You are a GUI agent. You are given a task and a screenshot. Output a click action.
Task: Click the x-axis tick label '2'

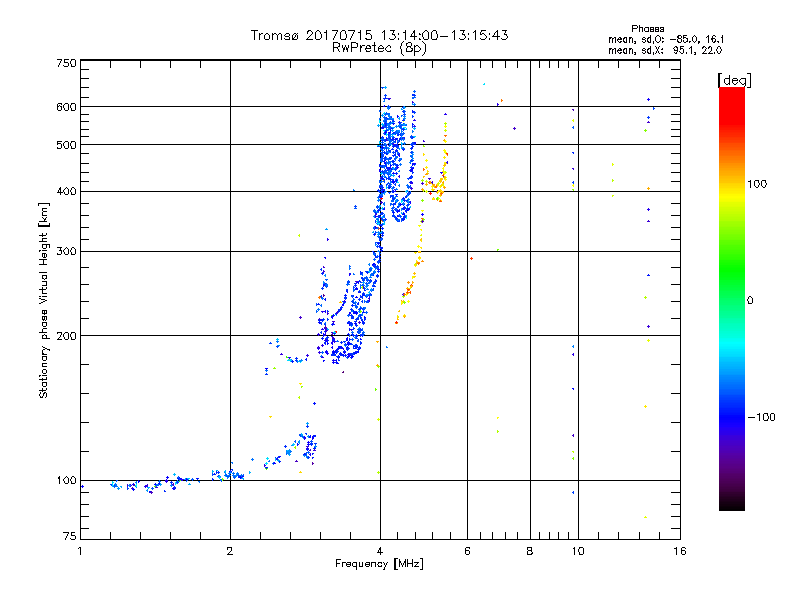pos(230,551)
